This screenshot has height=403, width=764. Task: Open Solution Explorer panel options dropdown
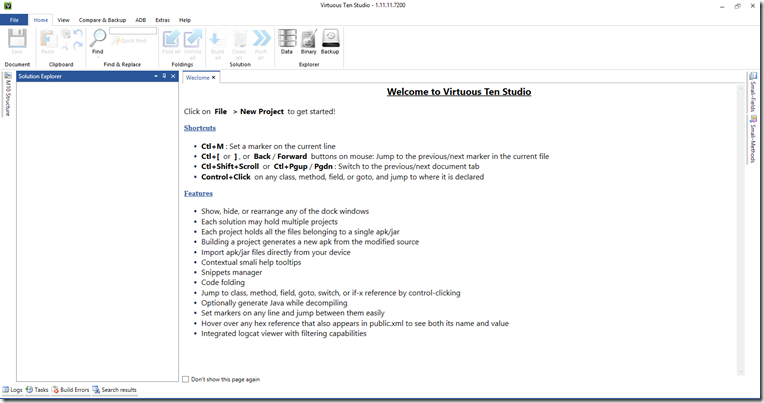[156, 76]
